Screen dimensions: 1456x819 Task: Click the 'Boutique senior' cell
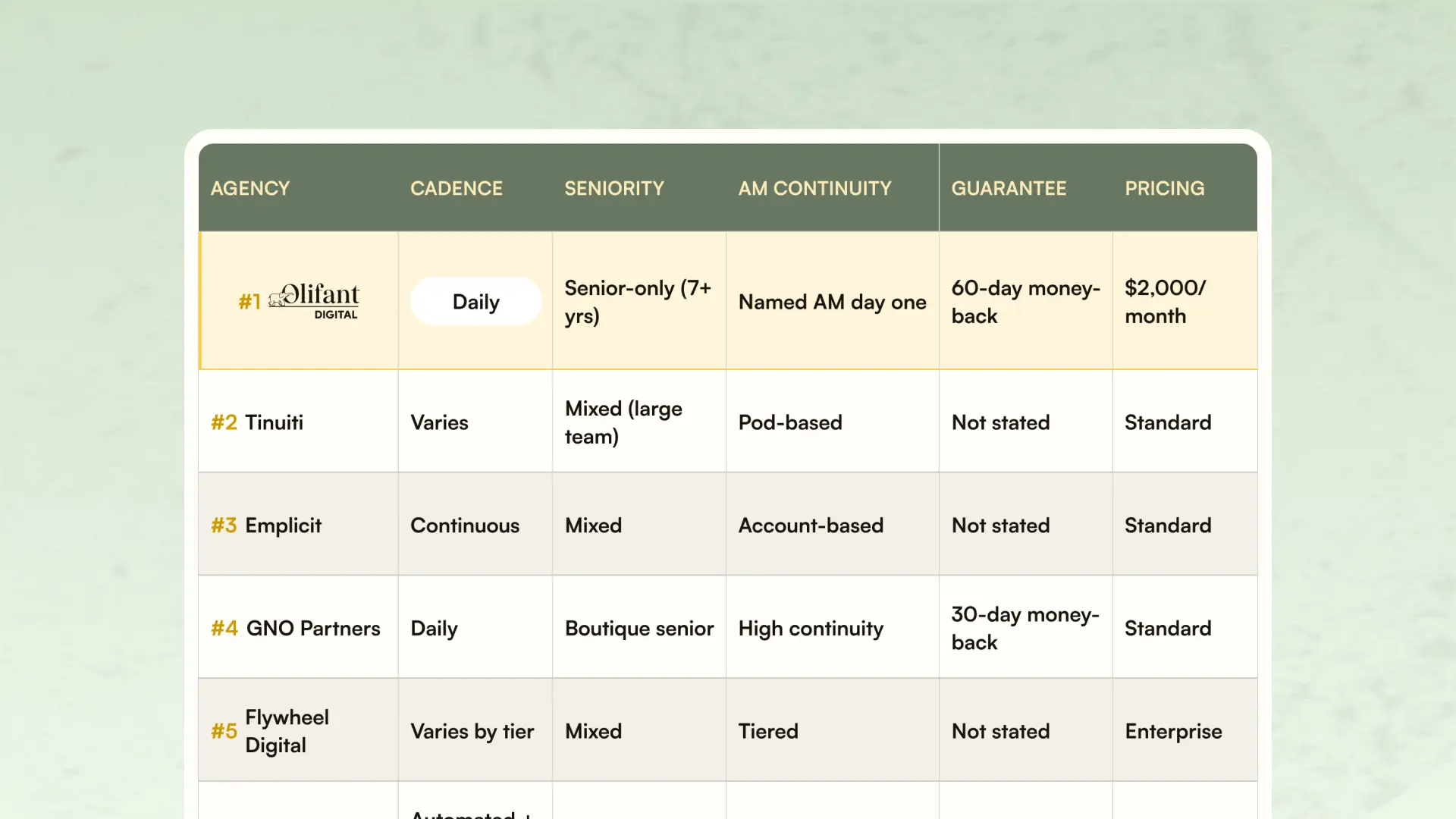(x=639, y=628)
